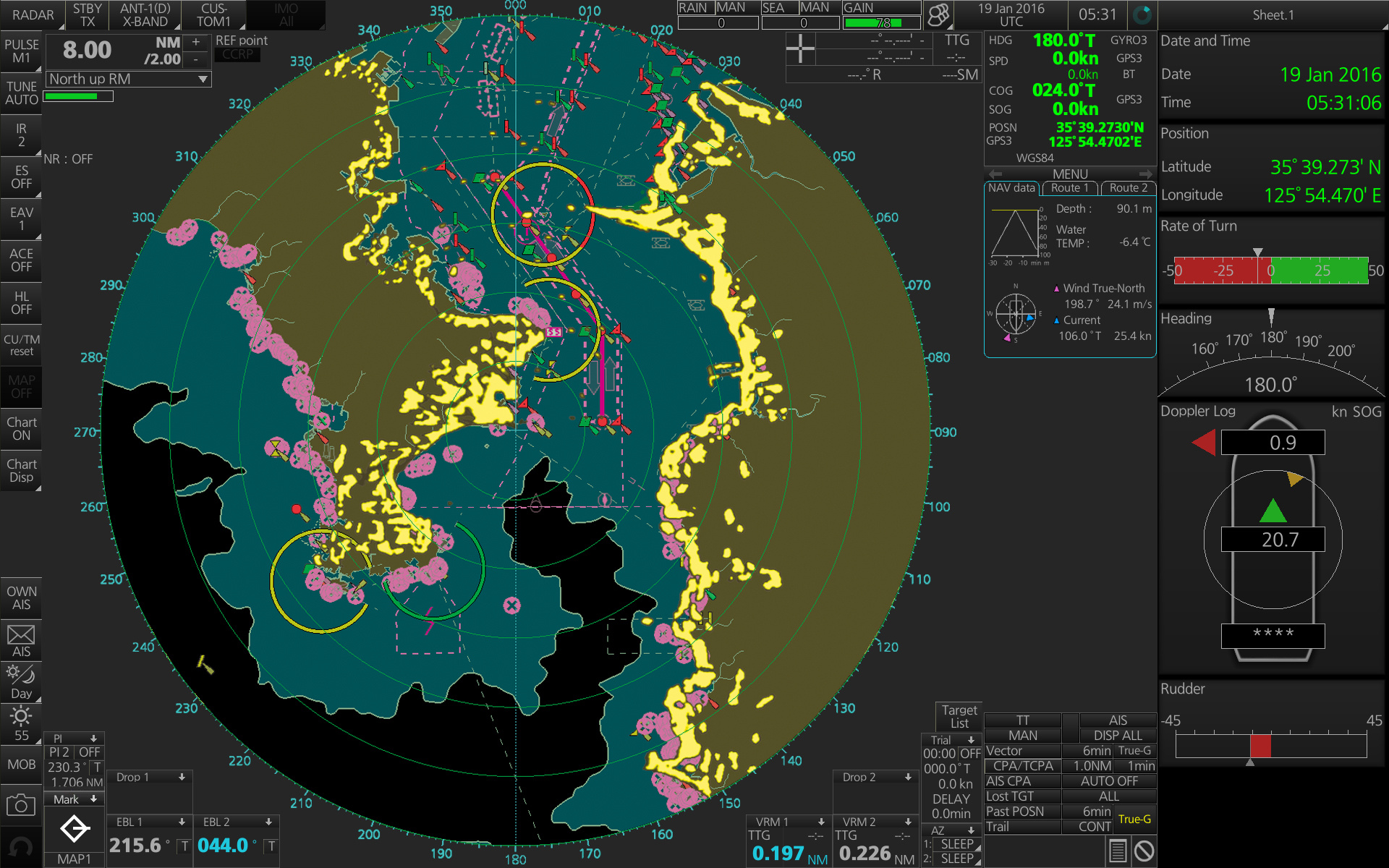
Task: Click the TUNE AUTO button
Action: click(21, 93)
